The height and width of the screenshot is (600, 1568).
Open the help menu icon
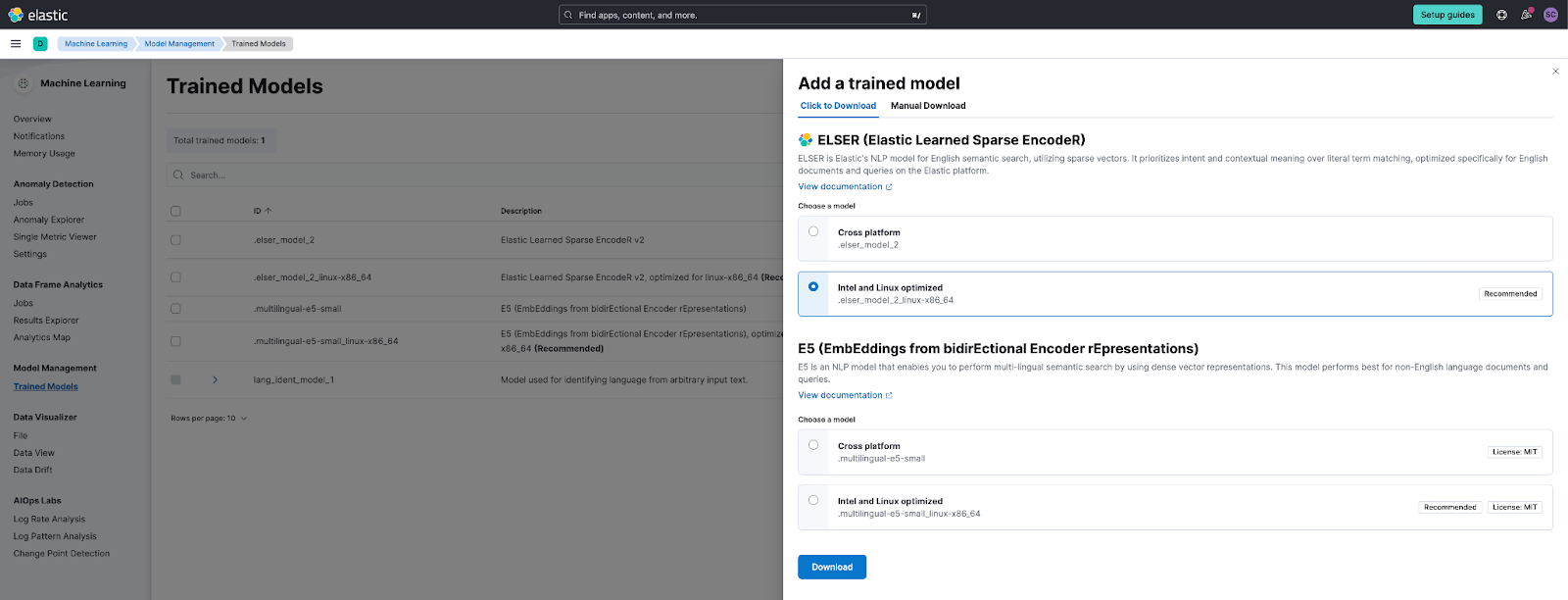click(x=1501, y=15)
